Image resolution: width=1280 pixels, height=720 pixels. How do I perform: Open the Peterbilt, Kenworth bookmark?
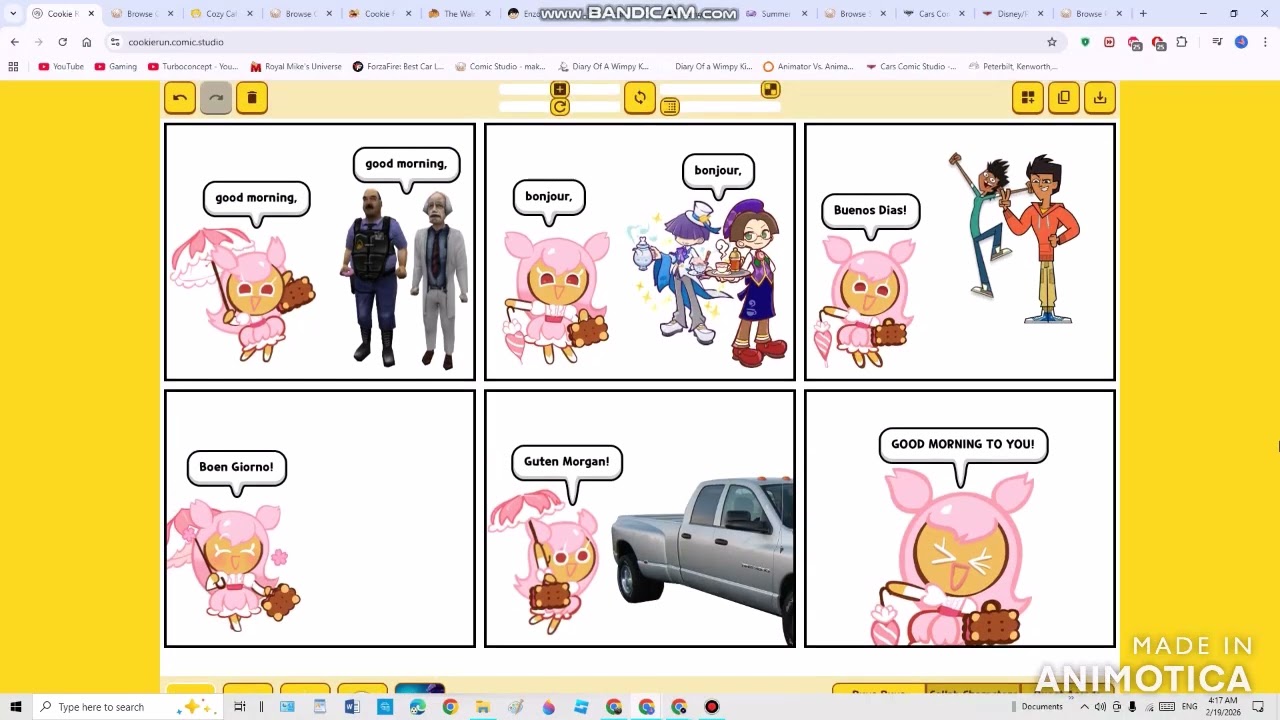[1013, 66]
